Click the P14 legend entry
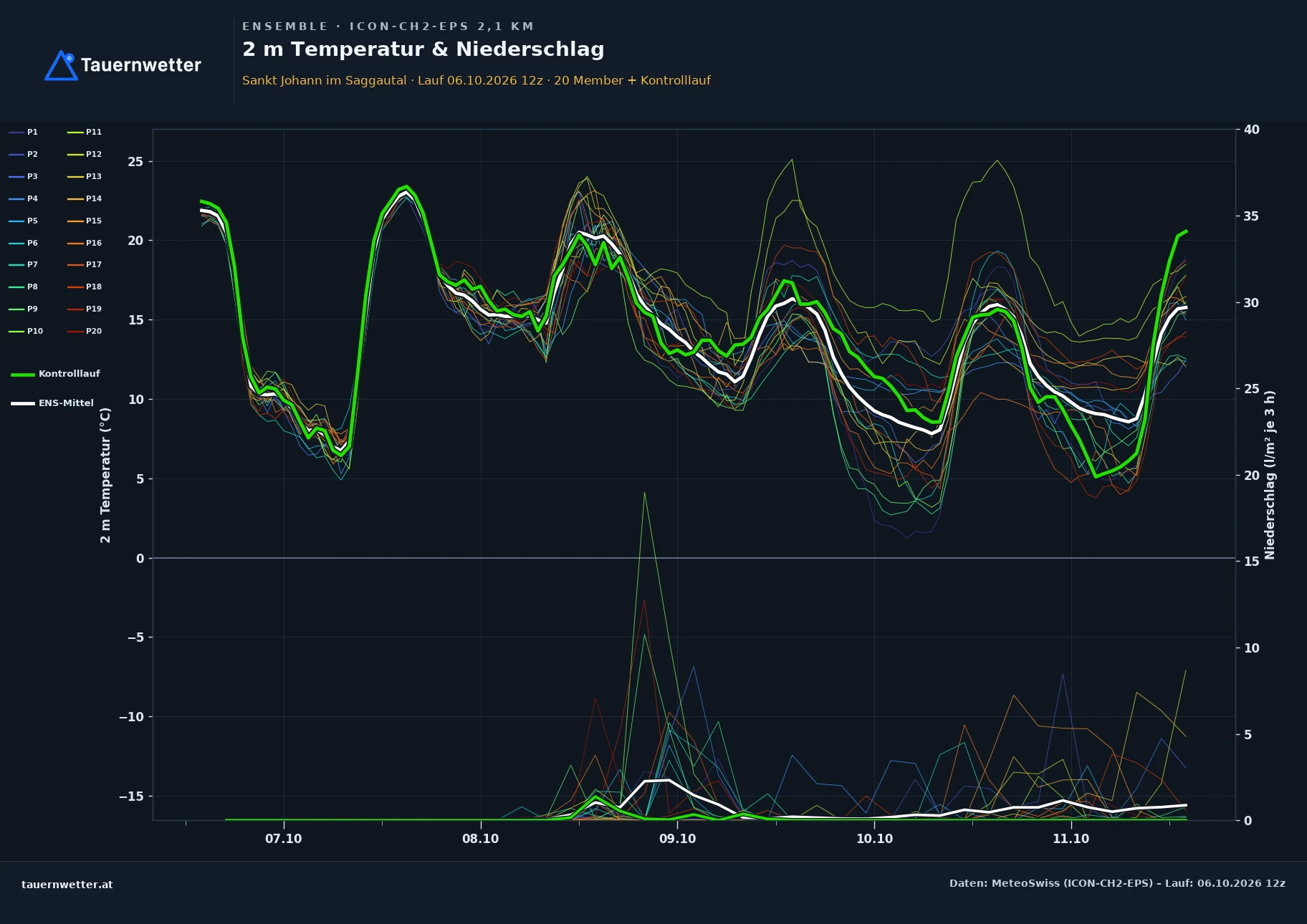 point(85,198)
